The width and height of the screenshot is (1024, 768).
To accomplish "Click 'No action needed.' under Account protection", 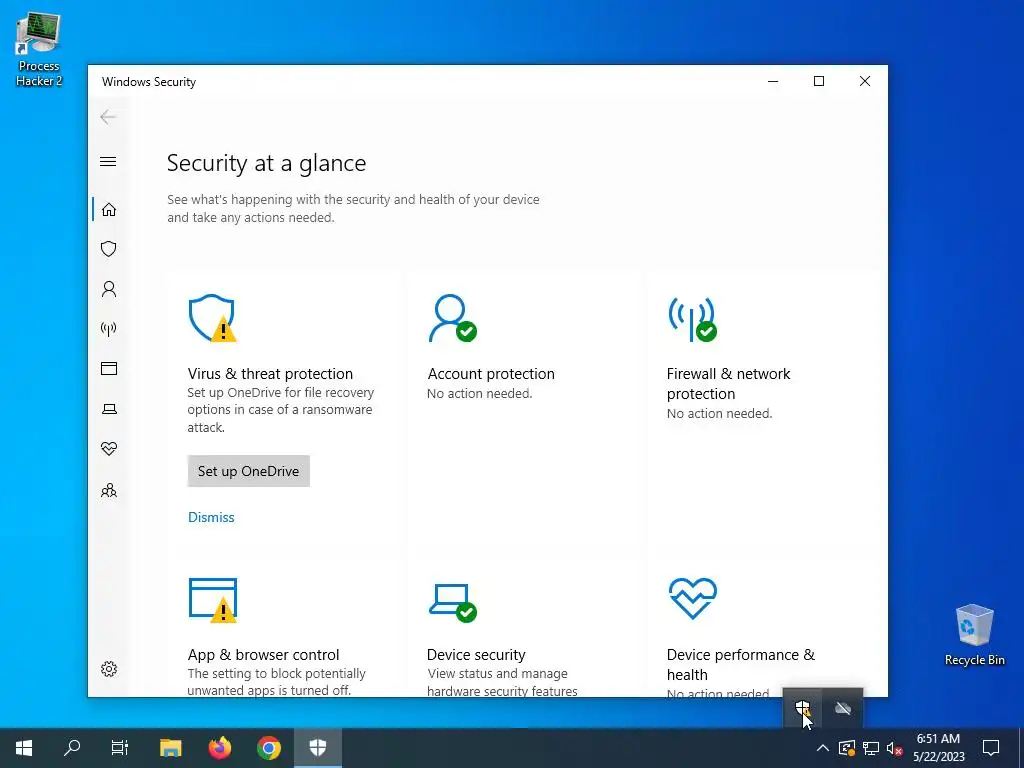I will pyautogui.click(x=479, y=393).
